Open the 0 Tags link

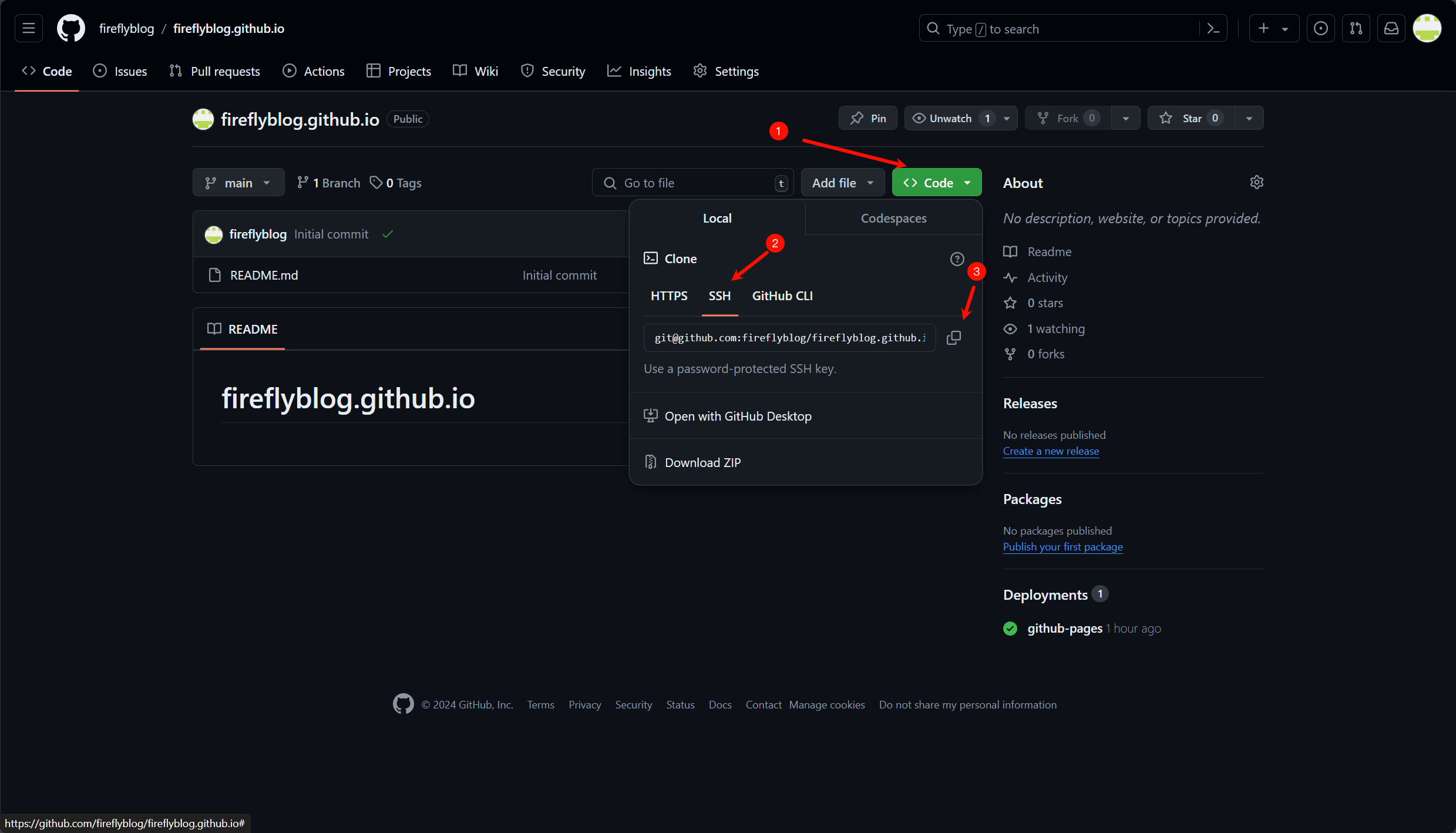pyautogui.click(x=395, y=183)
